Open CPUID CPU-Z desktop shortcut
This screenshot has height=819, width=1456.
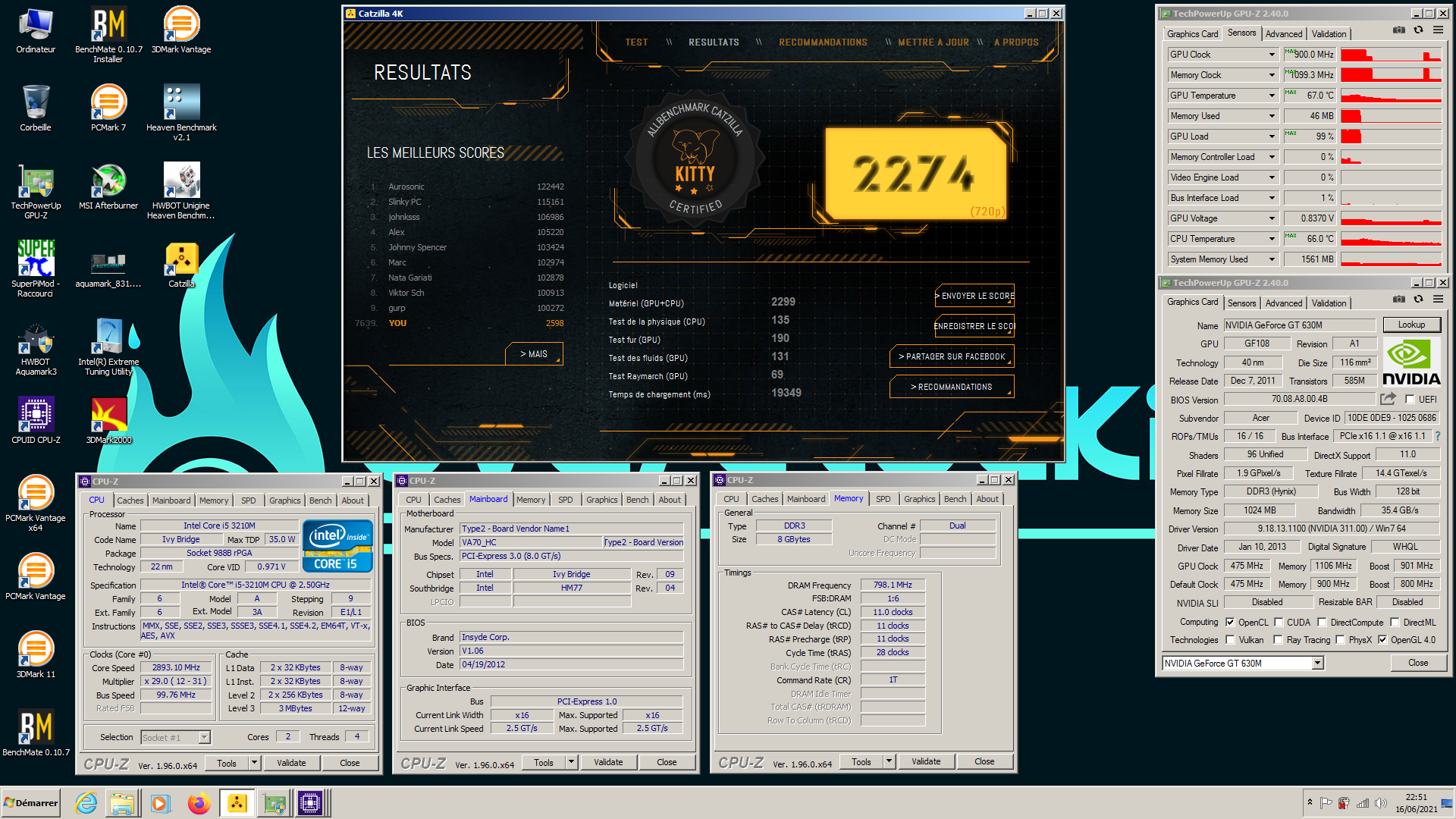[x=36, y=421]
